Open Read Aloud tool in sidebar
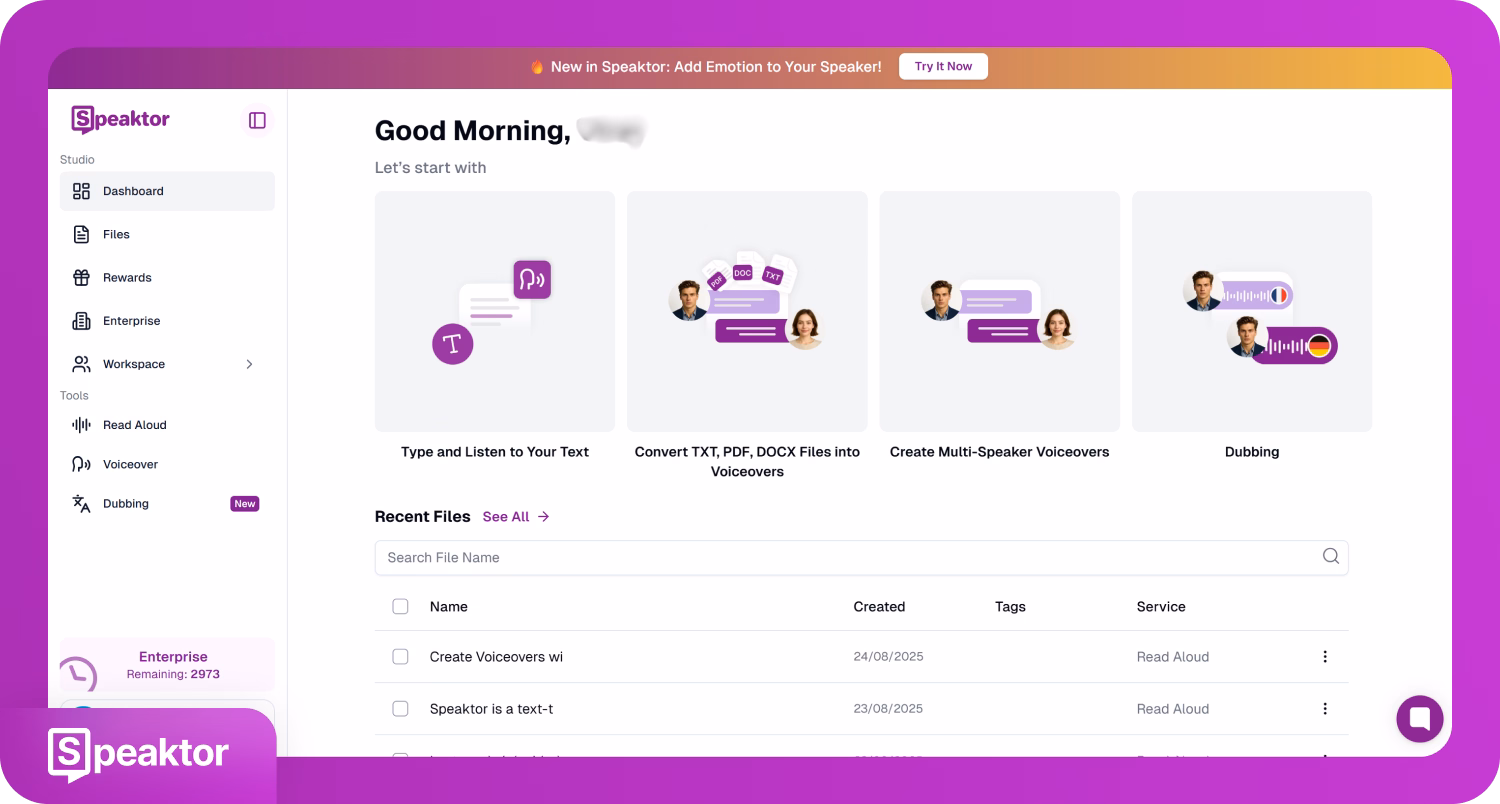Viewport: 1500px width, 804px height. coord(134,425)
